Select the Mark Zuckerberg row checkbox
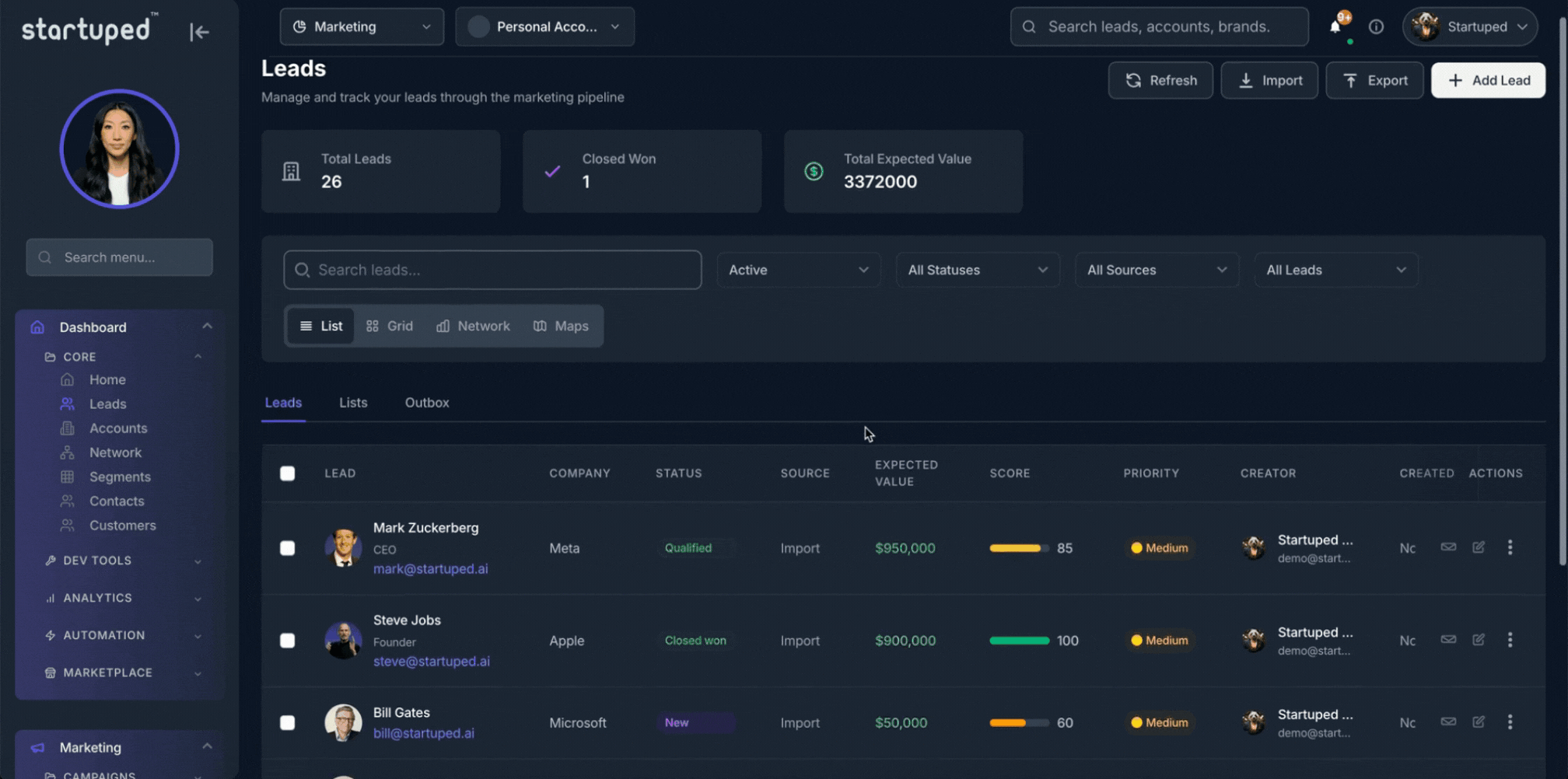This screenshot has width=1568, height=779. pos(288,548)
